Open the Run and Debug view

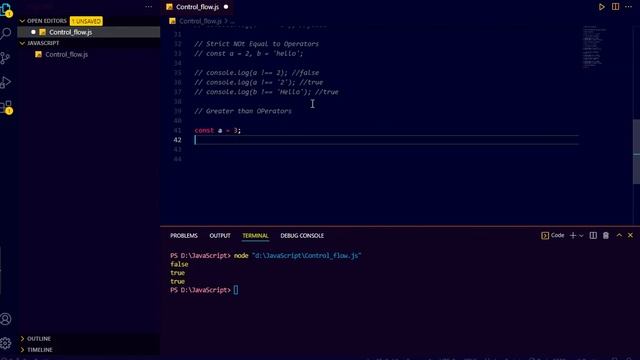click(6, 82)
